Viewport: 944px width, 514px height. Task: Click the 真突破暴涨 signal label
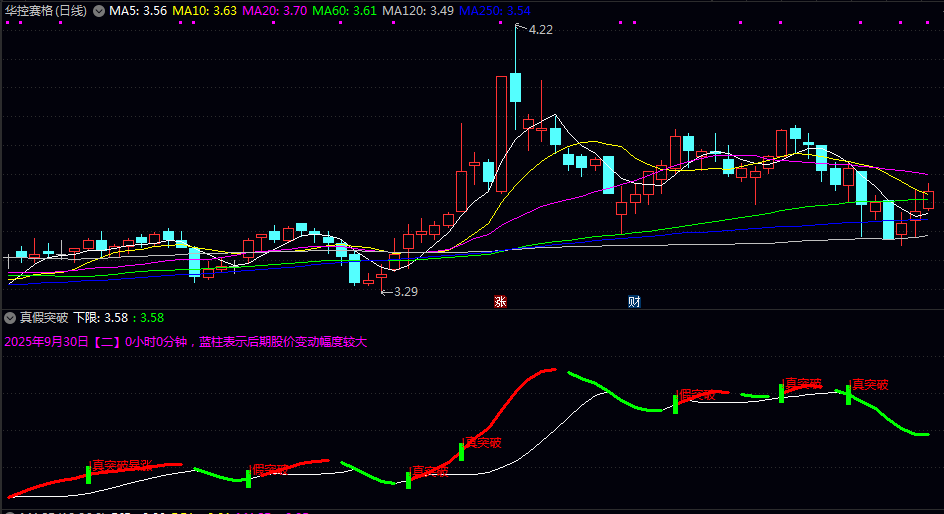(122, 465)
